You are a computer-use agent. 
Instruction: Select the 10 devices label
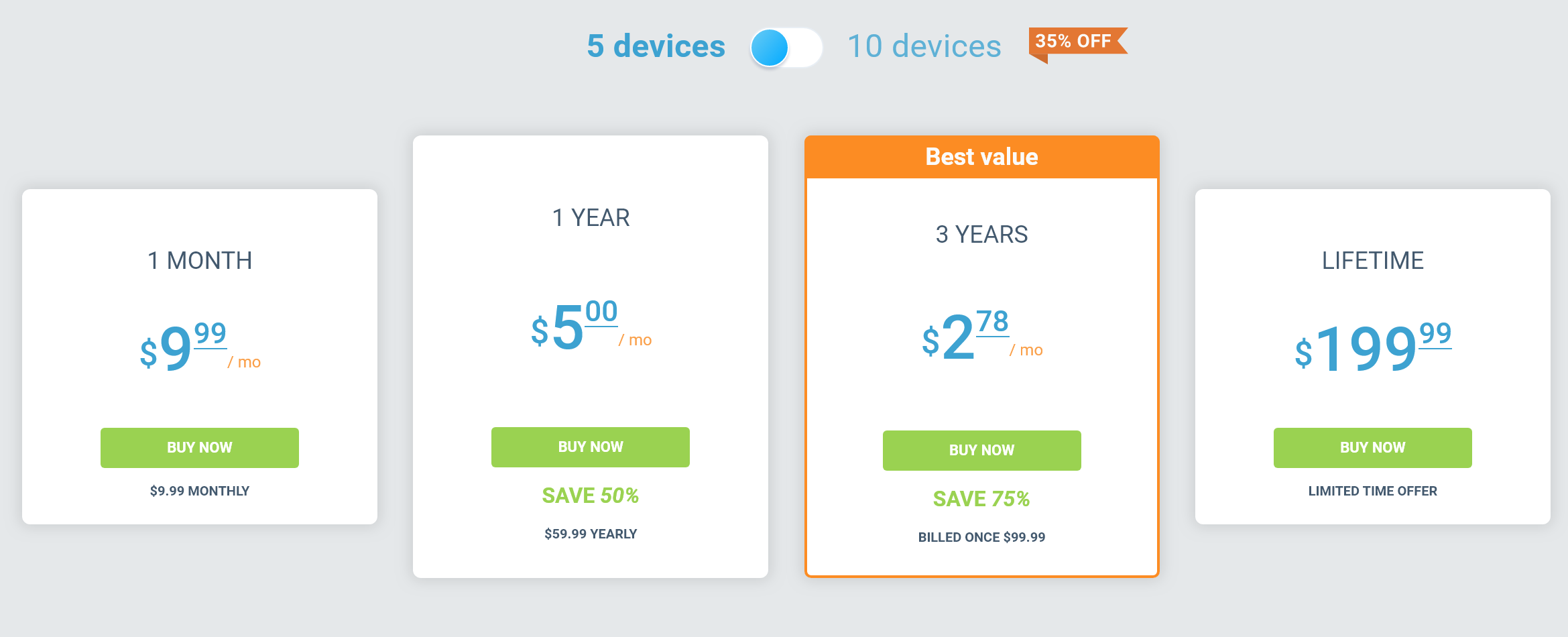click(924, 46)
